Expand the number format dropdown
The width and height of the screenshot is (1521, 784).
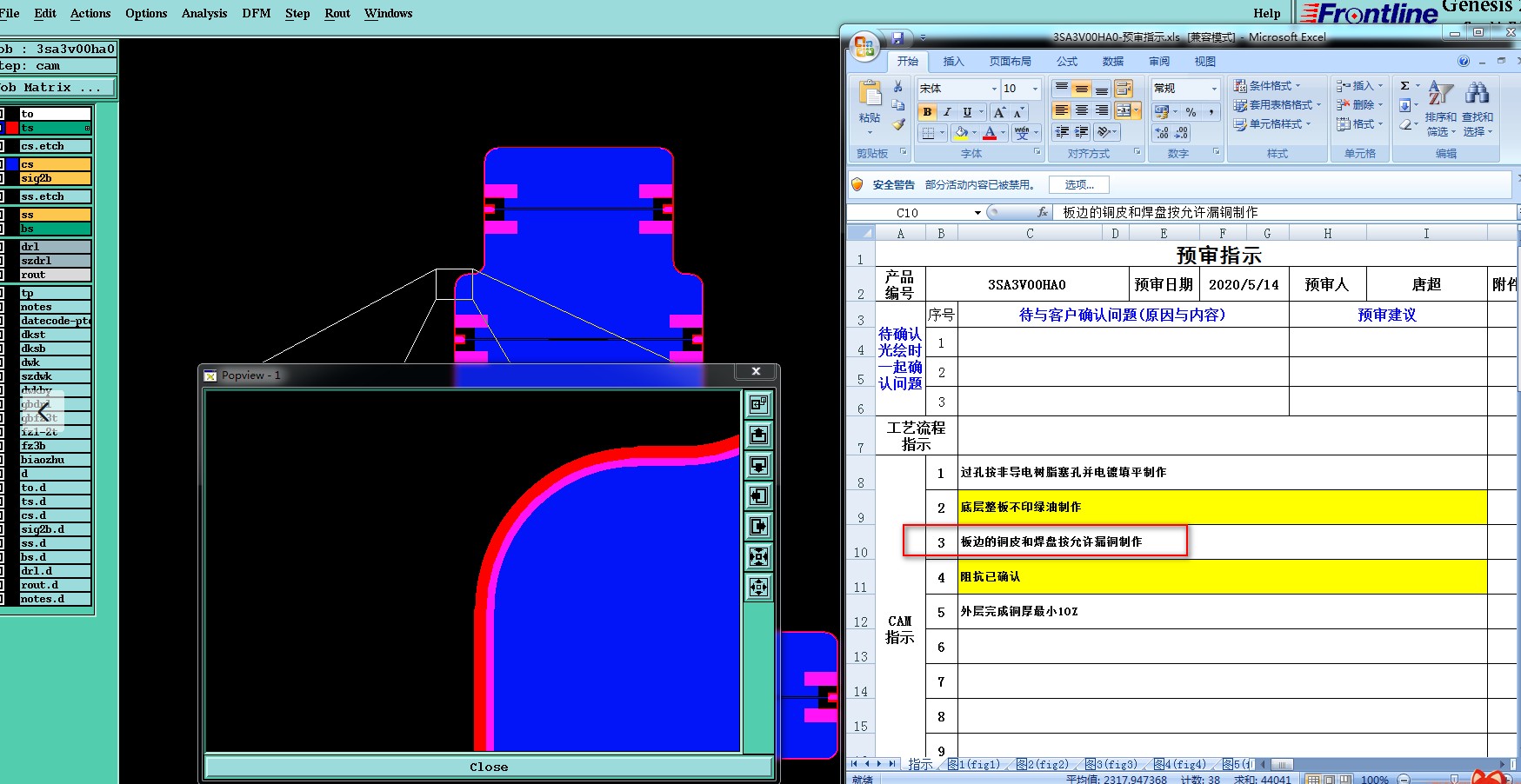coord(1214,89)
